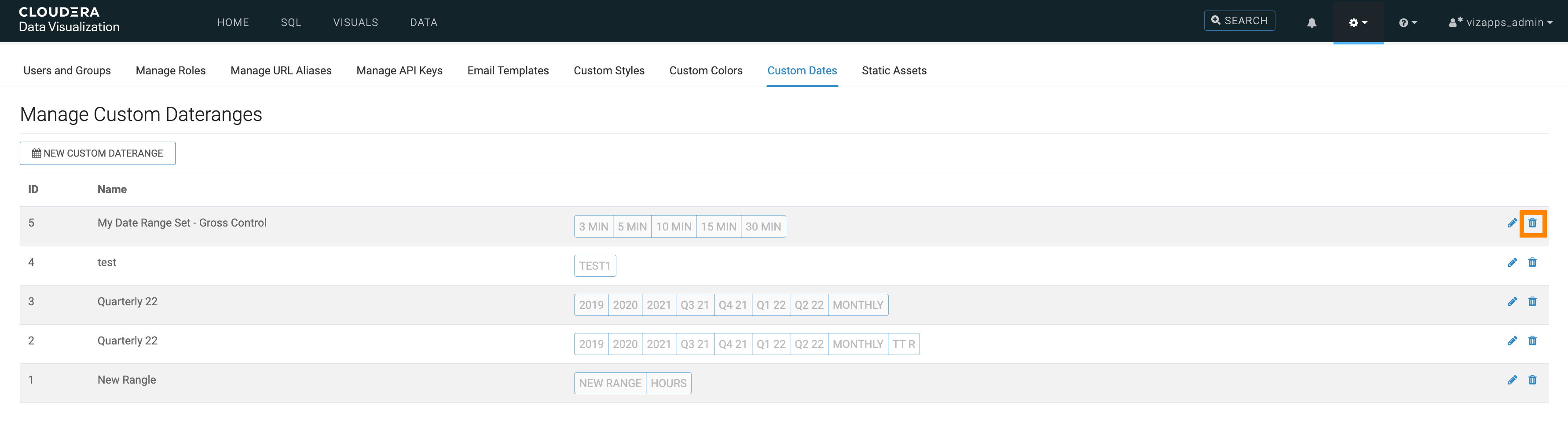Screen dimensions: 1568x432
Task: Delete Quarterly 22 daterange with ID 2
Action: (1532, 341)
